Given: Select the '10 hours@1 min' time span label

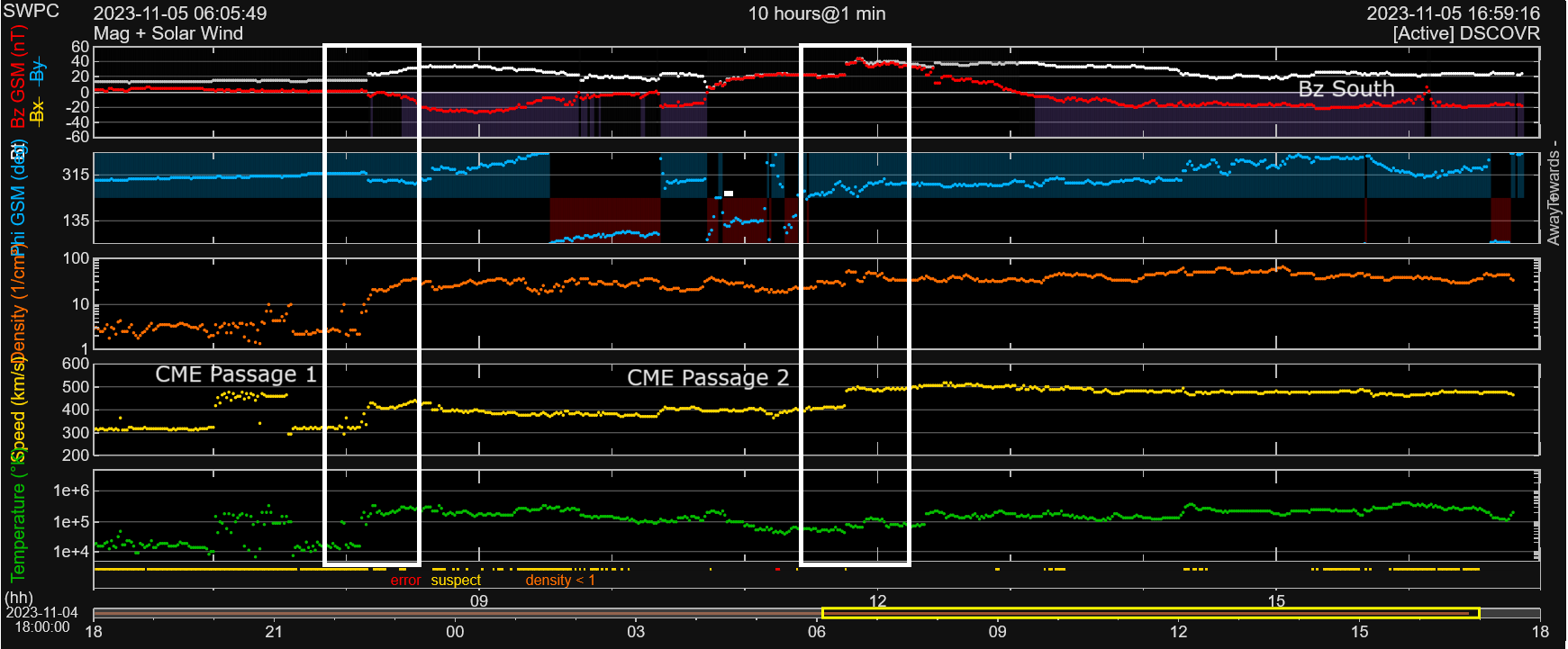Looking at the screenshot, I should point(817,14).
